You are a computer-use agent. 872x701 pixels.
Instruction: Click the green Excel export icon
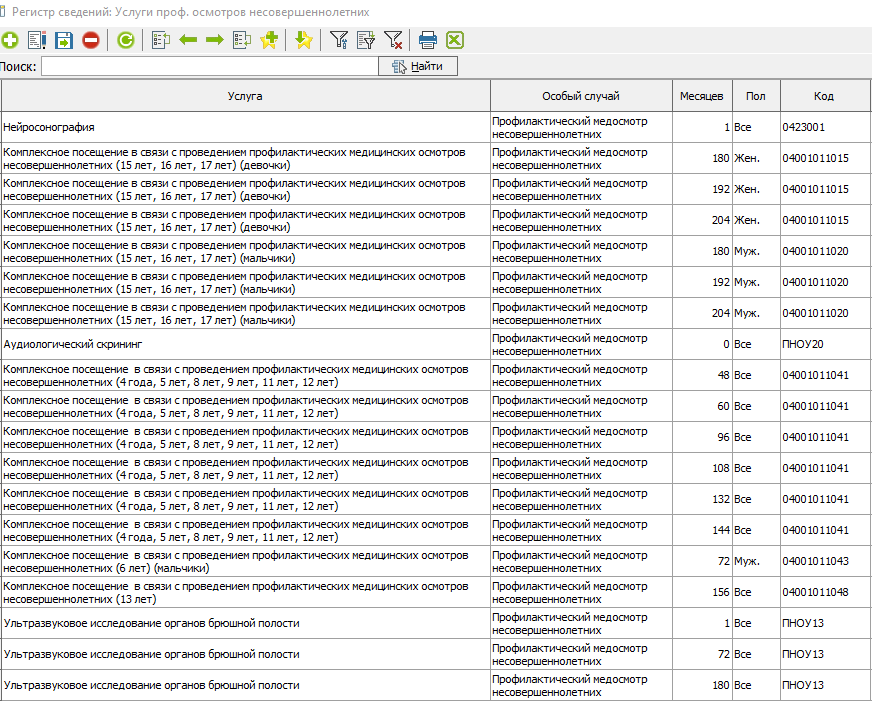pos(455,40)
